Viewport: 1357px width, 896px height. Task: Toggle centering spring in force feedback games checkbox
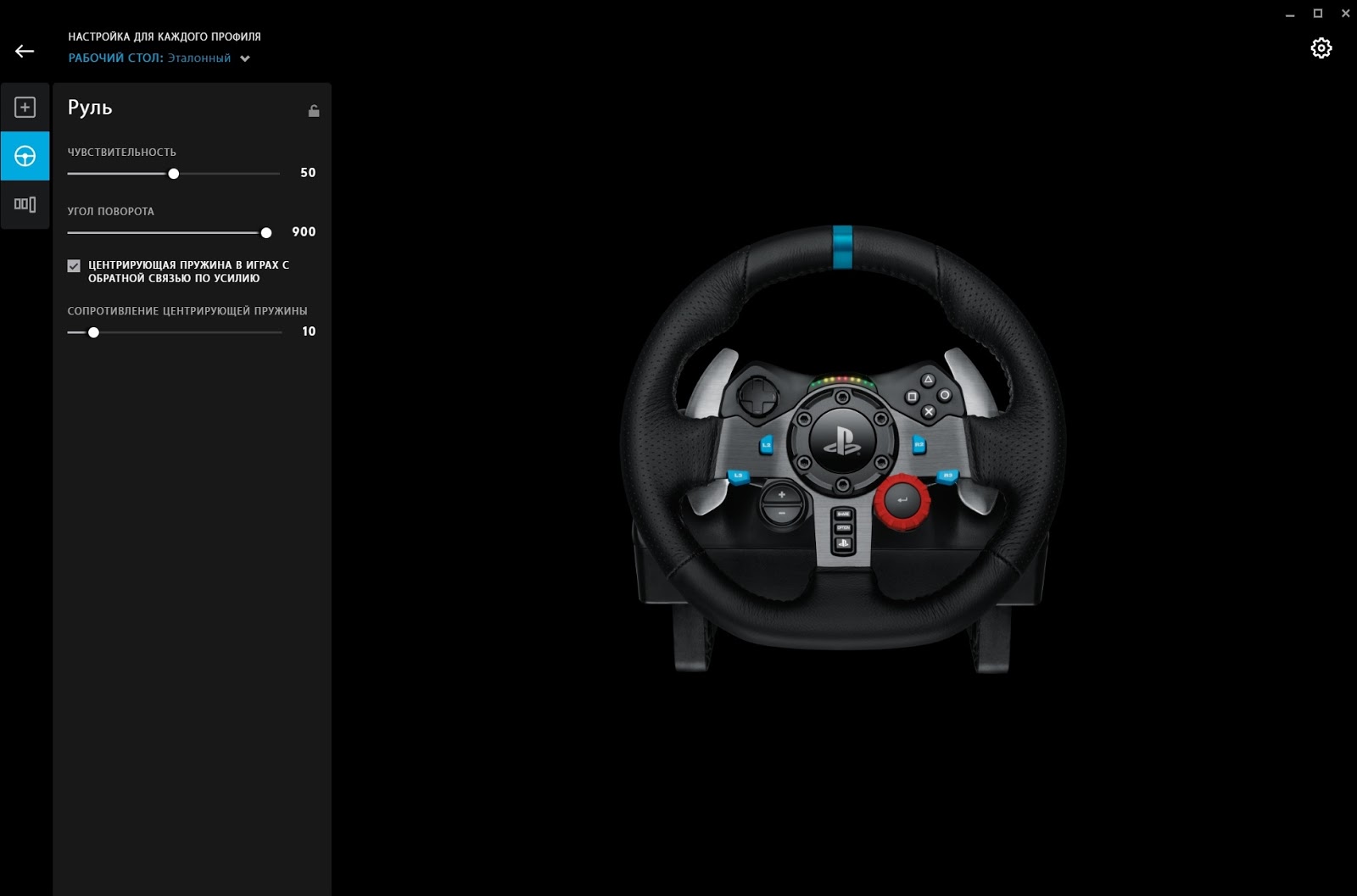pos(74,265)
